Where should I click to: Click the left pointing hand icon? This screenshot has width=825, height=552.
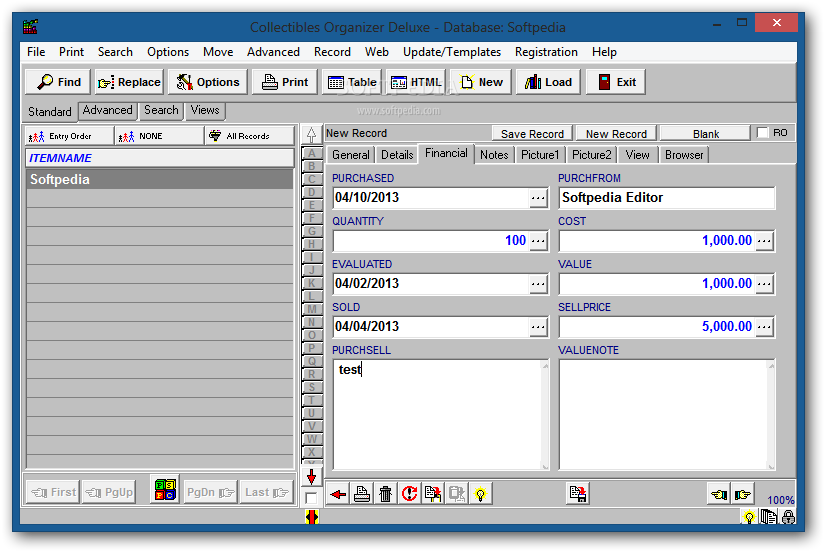coord(719,494)
